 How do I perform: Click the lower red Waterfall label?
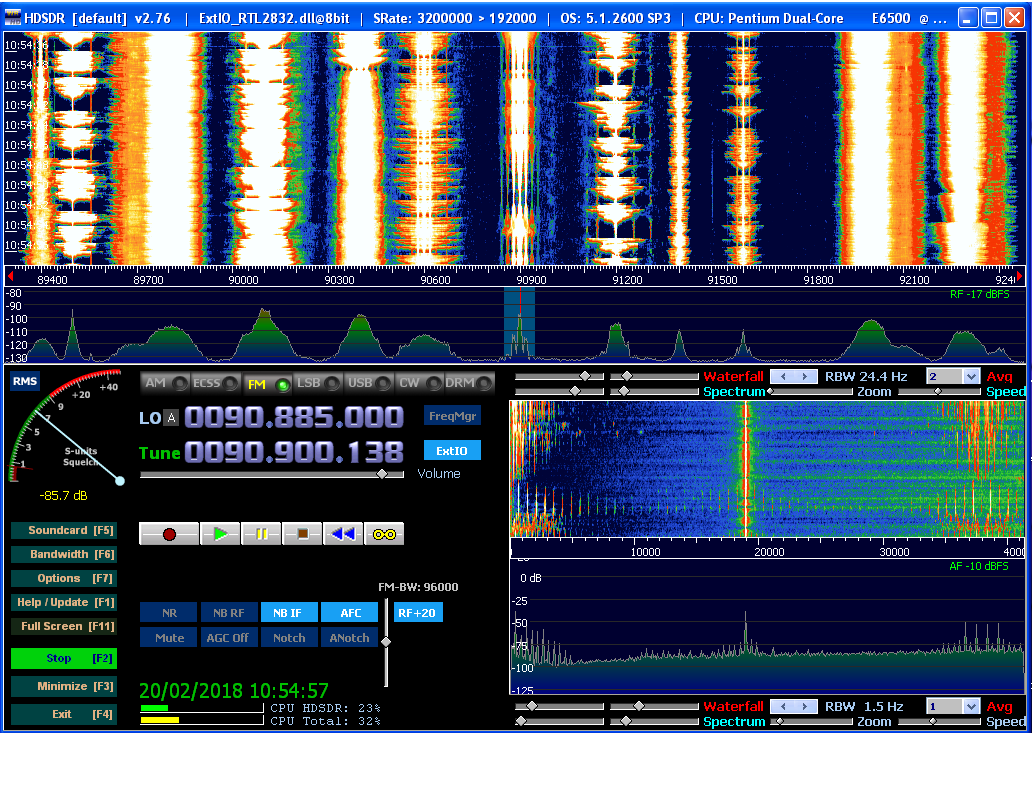point(733,706)
